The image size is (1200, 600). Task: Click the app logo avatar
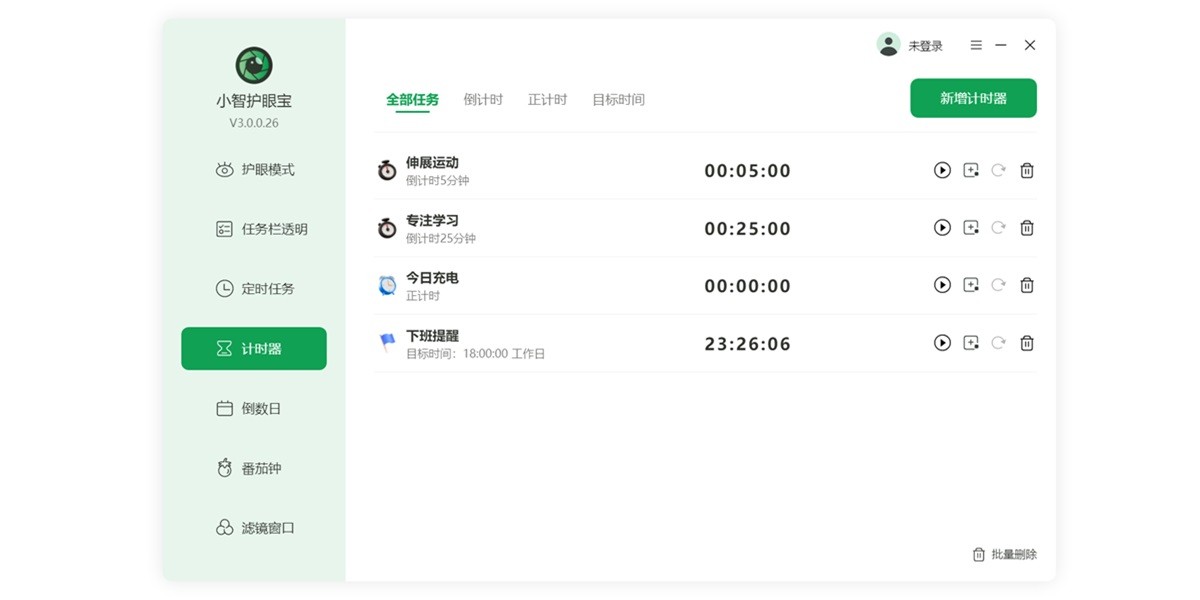253,66
